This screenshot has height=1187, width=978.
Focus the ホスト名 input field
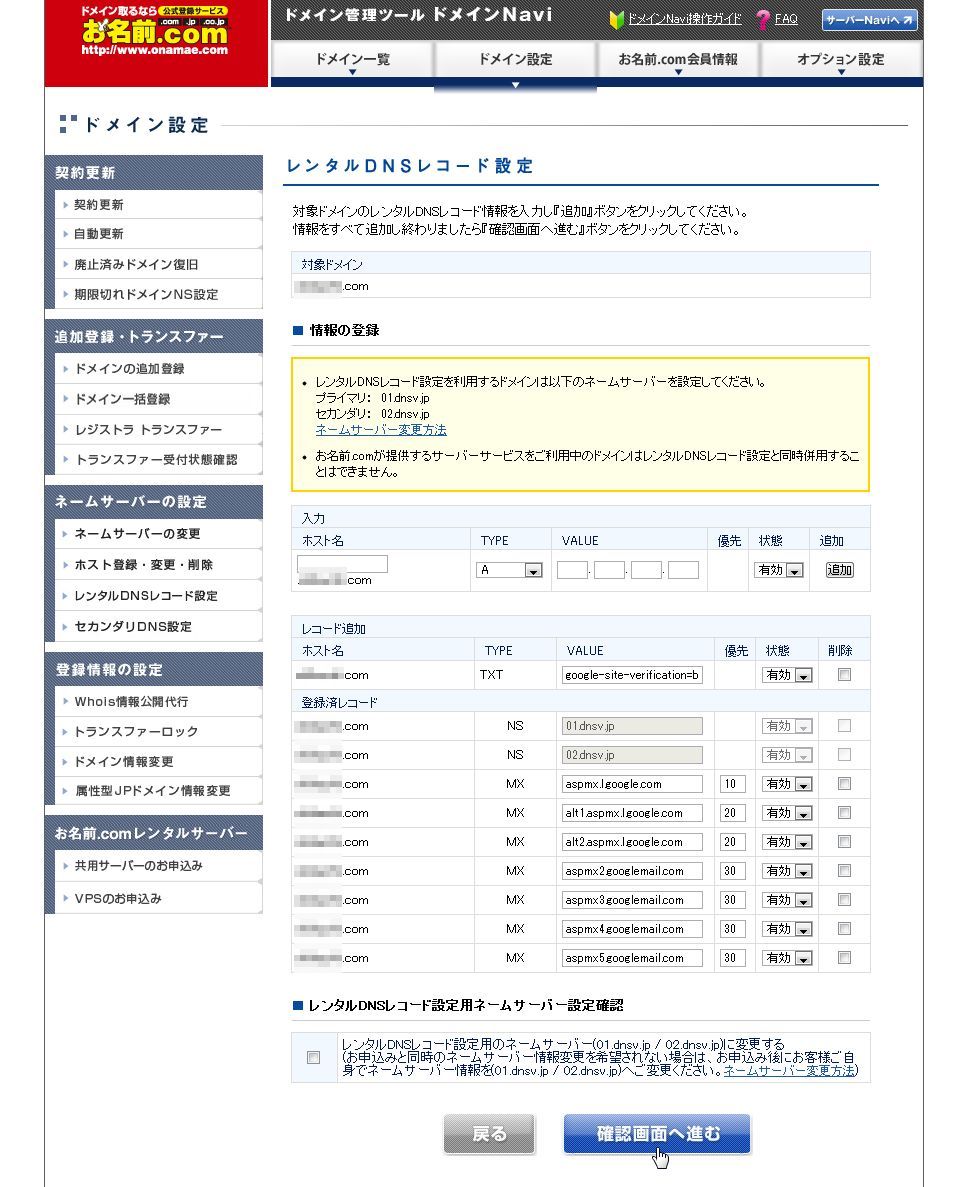tap(342, 564)
